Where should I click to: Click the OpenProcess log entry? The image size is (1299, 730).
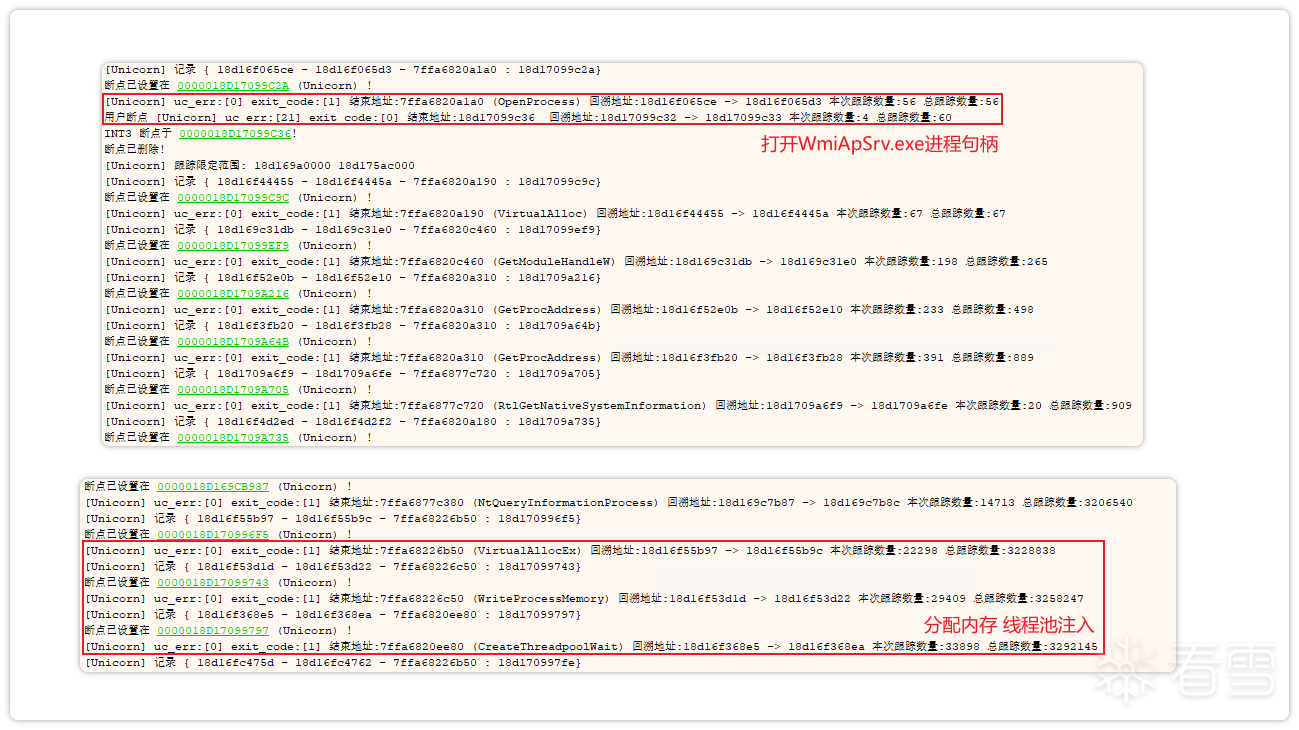click(x=550, y=102)
